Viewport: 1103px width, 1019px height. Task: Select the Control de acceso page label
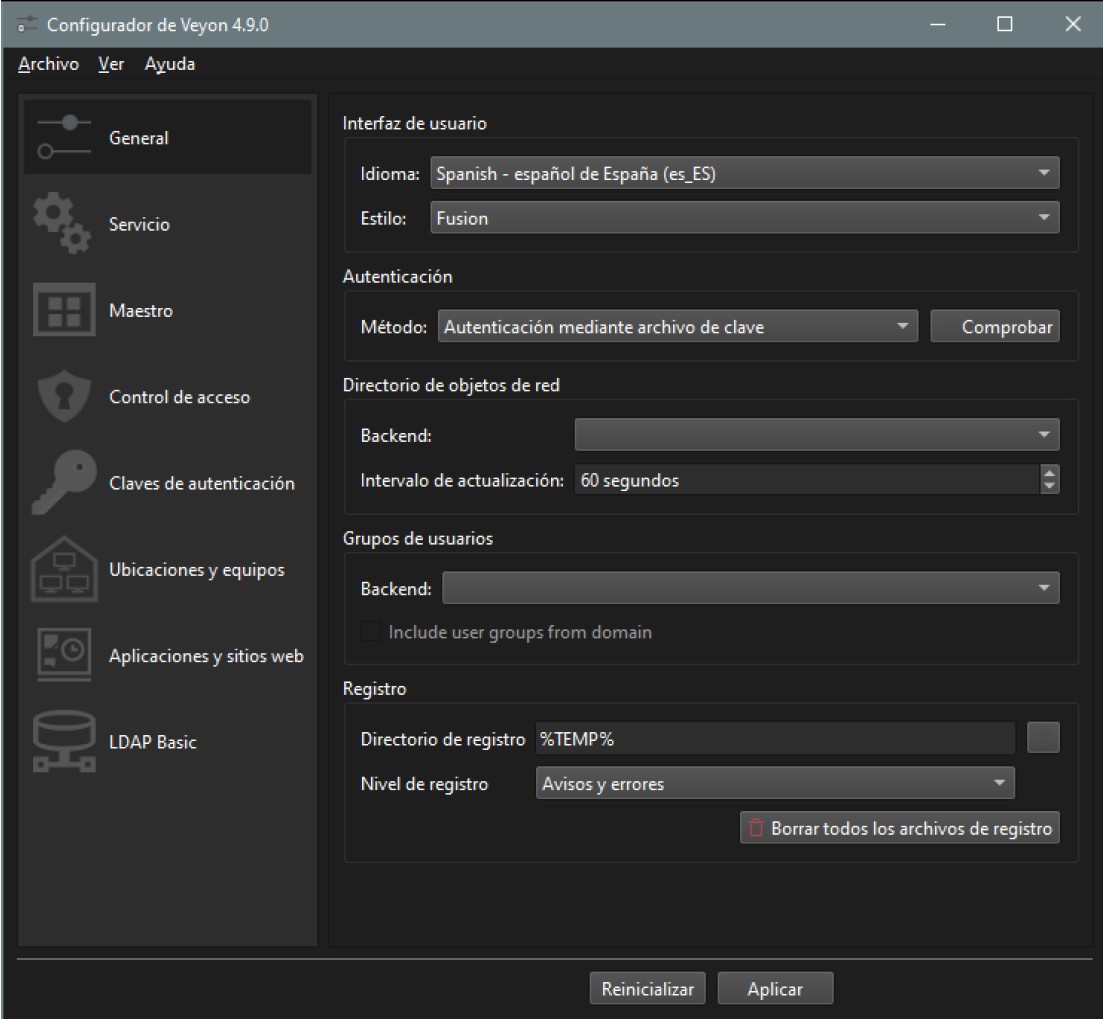coord(179,397)
